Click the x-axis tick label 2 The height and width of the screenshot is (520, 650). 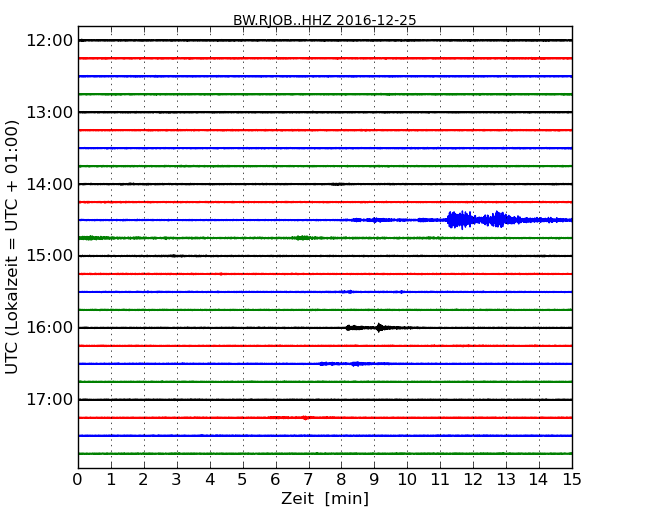pyautogui.click(x=143, y=480)
